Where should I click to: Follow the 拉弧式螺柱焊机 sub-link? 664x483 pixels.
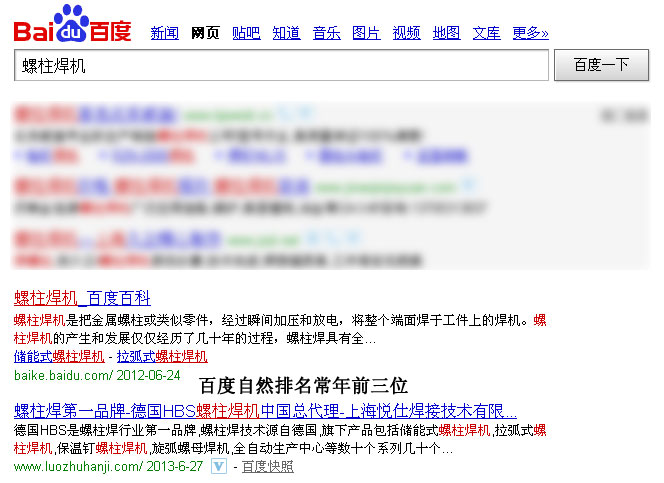coord(162,356)
